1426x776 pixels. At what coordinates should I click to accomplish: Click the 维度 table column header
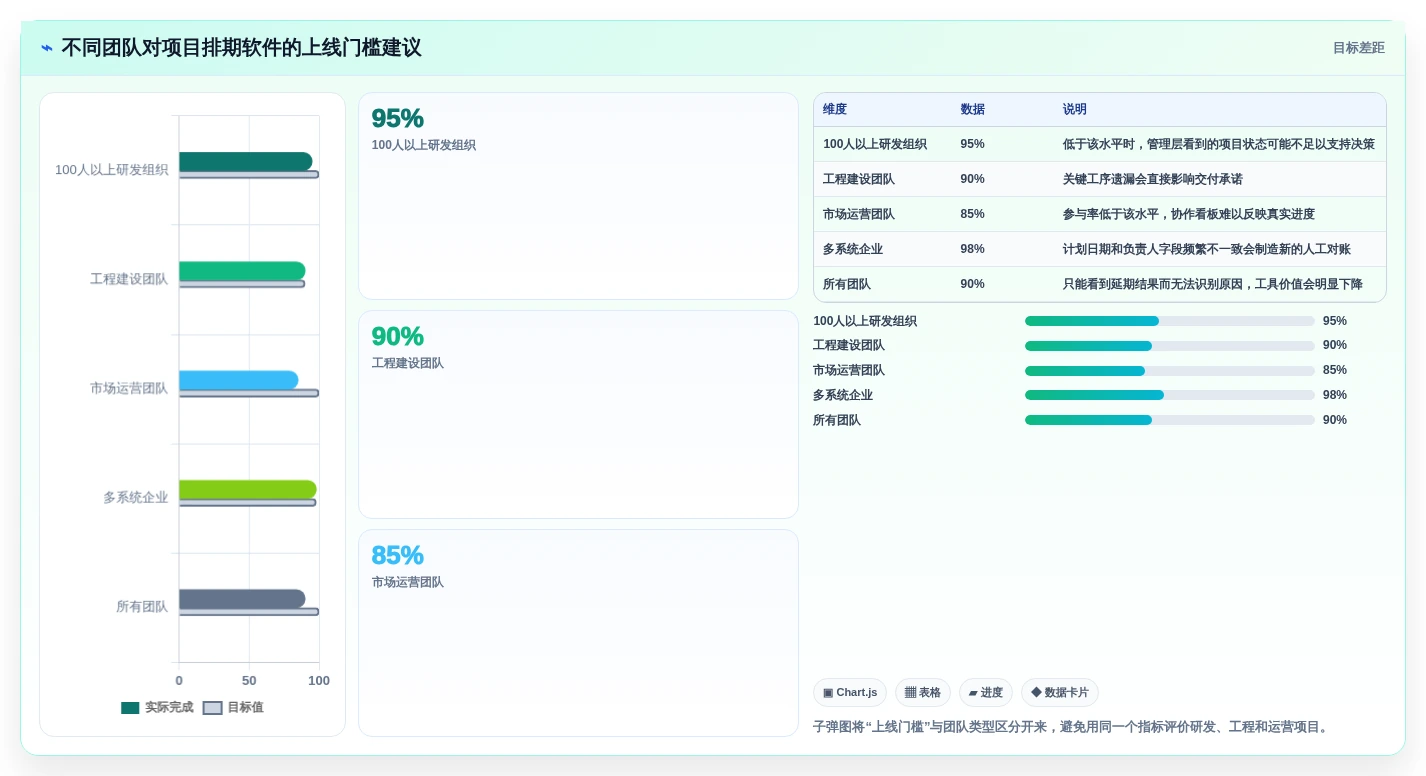tap(835, 110)
